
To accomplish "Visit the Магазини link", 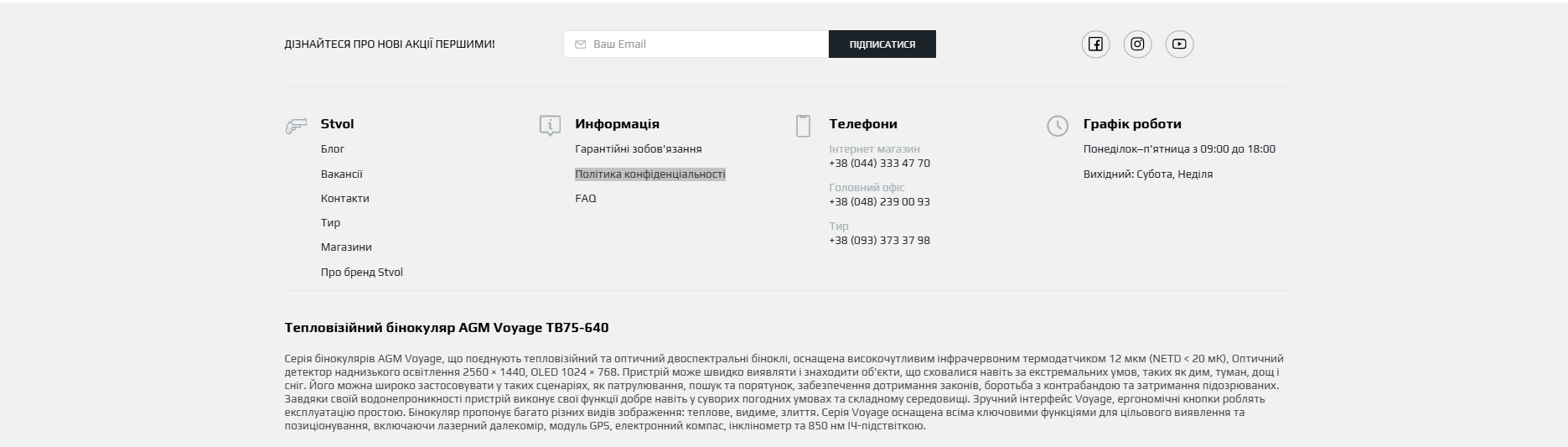I will (x=346, y=247).
